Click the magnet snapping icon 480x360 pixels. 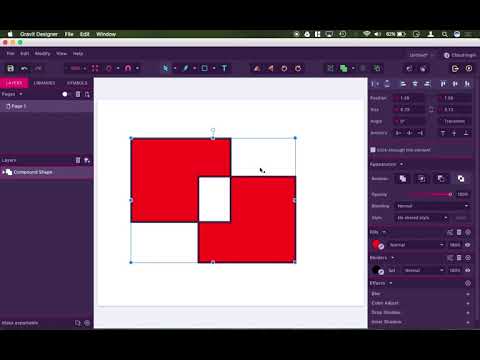coord(128,68)
